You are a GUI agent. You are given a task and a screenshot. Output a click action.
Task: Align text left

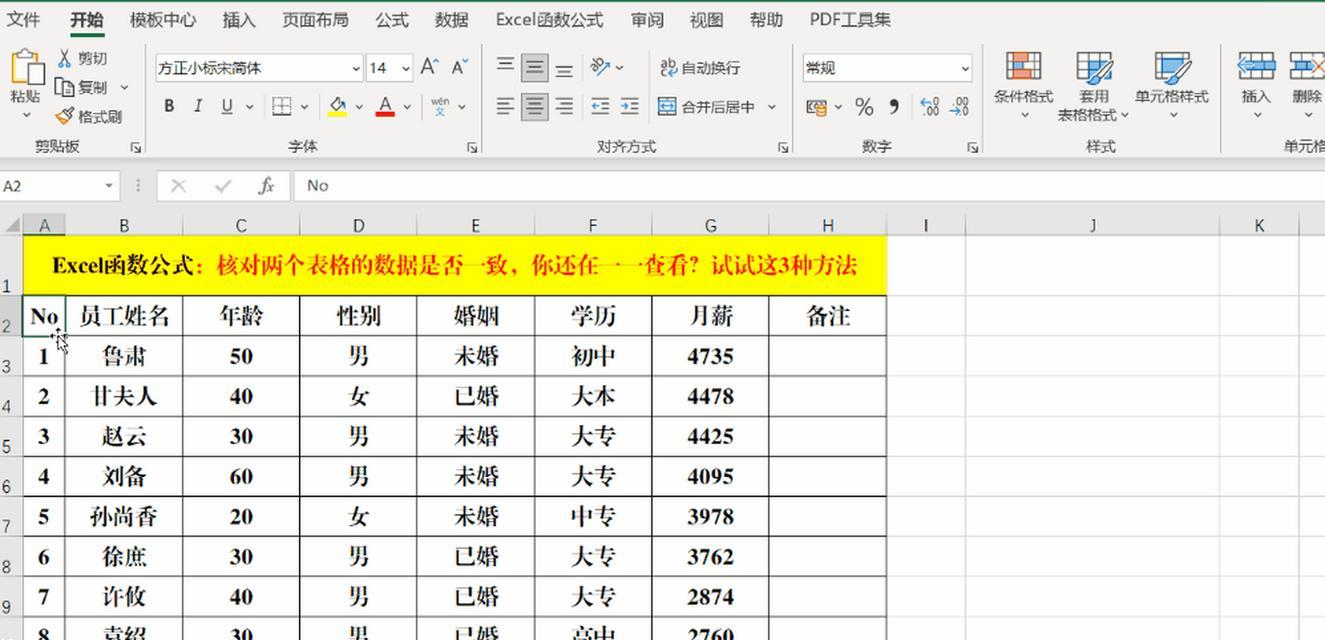coord(506,106)
